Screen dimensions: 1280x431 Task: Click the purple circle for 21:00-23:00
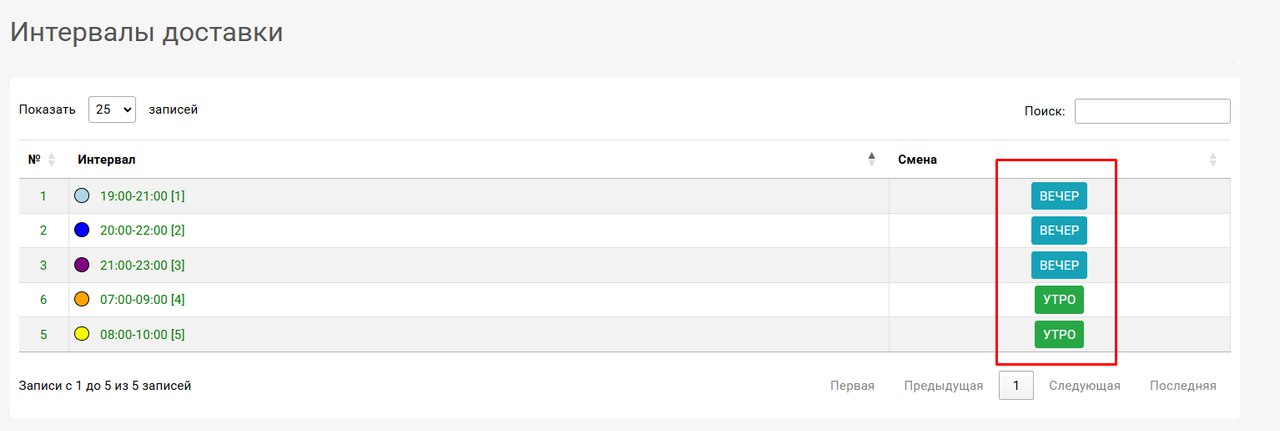point(82,265)
